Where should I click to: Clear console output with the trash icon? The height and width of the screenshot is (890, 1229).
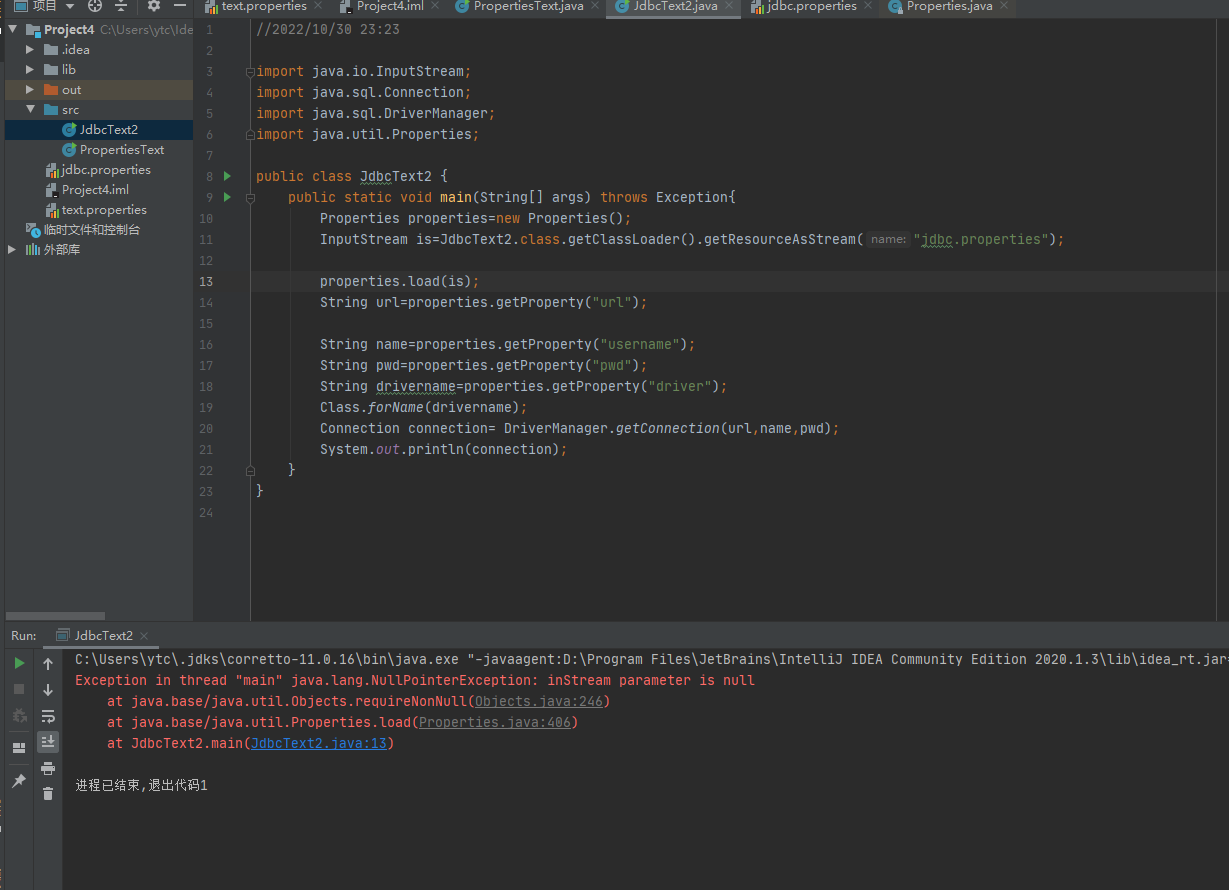tap(48, 794)
